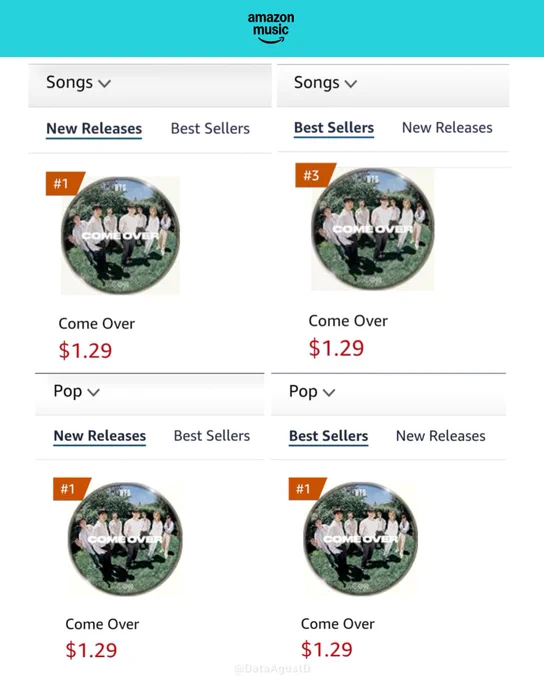Click Come Over title in Pop New Releases
The height and width of the screenshot is (680, 544).
point(102,624)
